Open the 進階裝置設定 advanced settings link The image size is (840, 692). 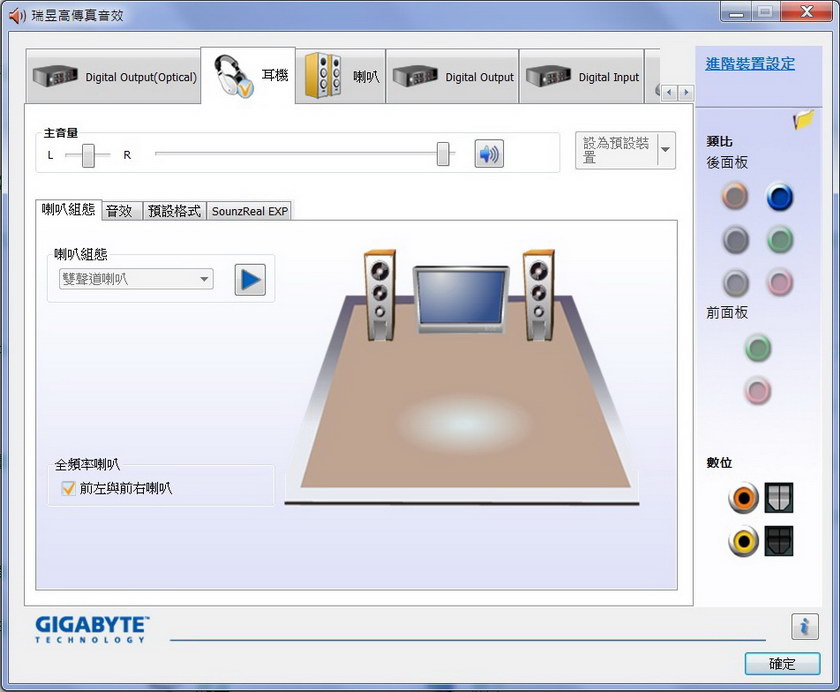pyautogui.click(x=750, y=64)
